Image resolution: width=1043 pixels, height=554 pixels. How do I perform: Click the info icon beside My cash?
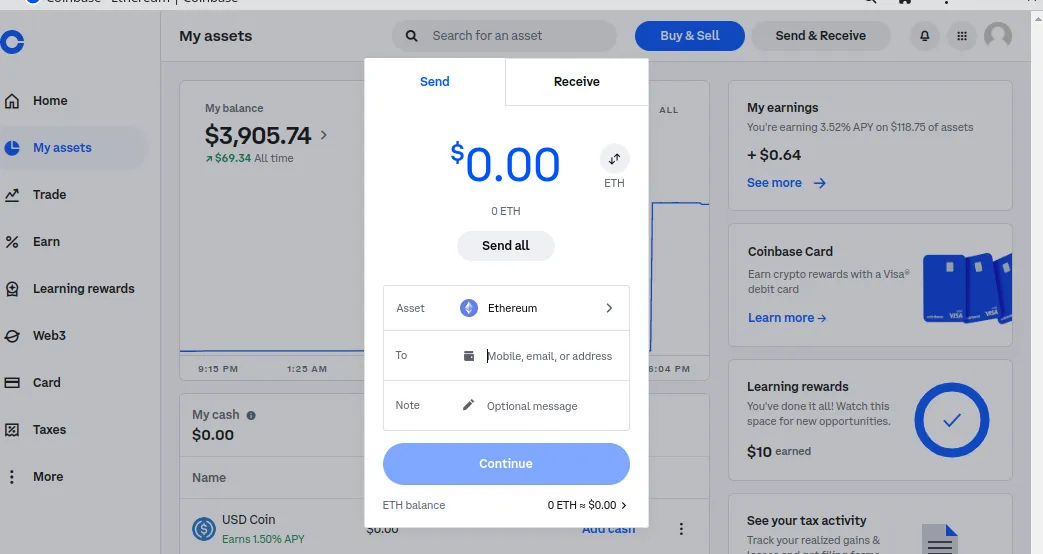tap(251, 415)
